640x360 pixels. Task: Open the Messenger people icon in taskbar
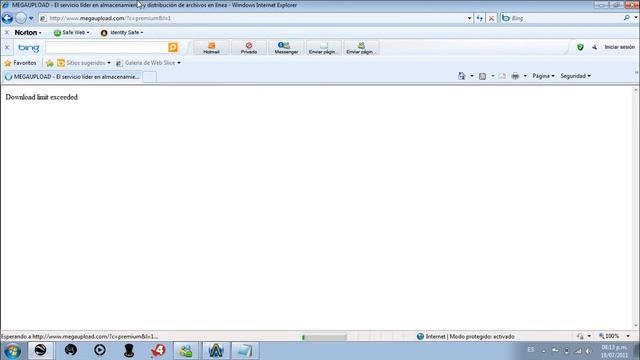click(x=186, y=351)
